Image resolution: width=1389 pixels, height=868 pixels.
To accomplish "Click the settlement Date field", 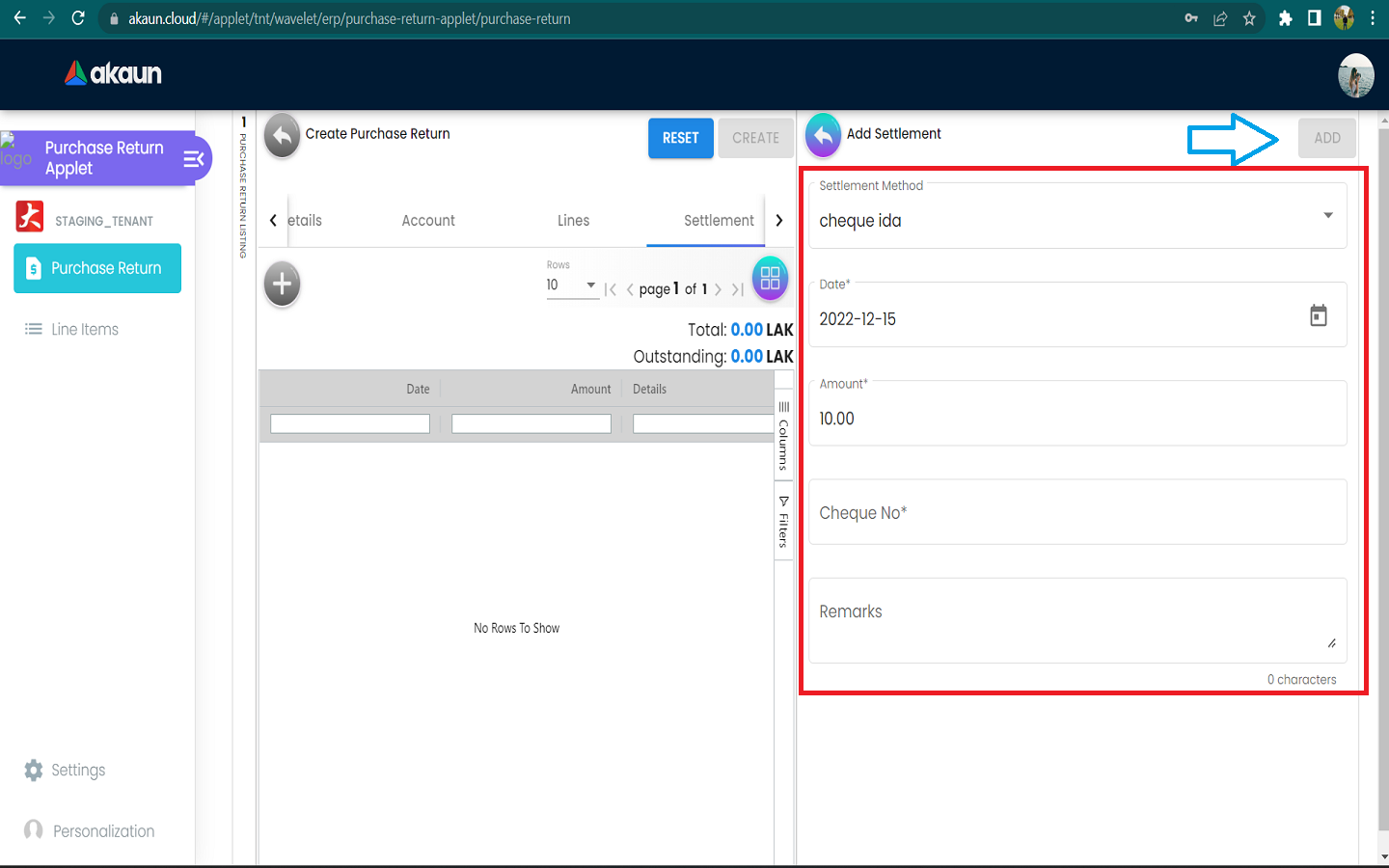I will click(x=1077, y=314).
